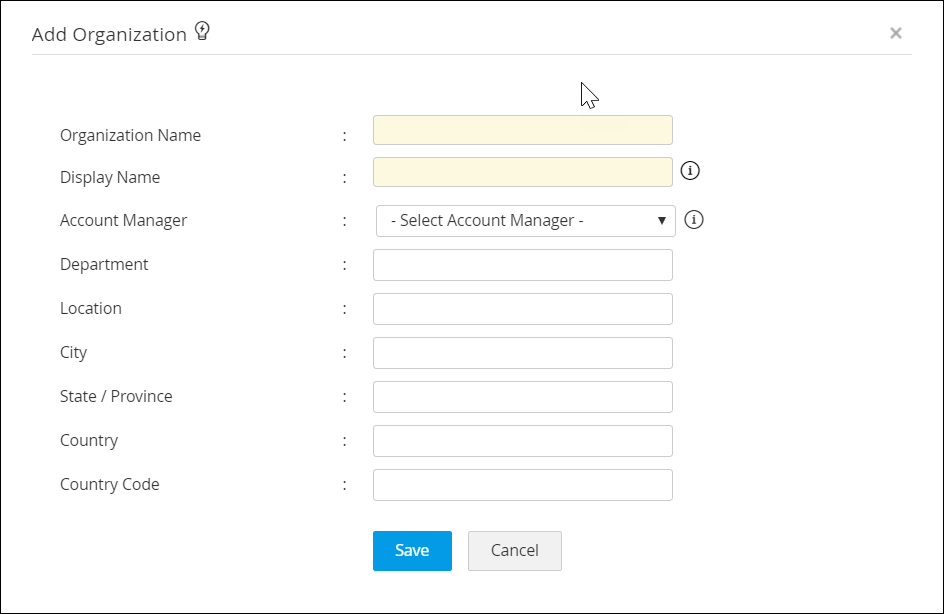Screen dimensions: 944x614
Task: Click into the Display Name text box
Action: 522,172
